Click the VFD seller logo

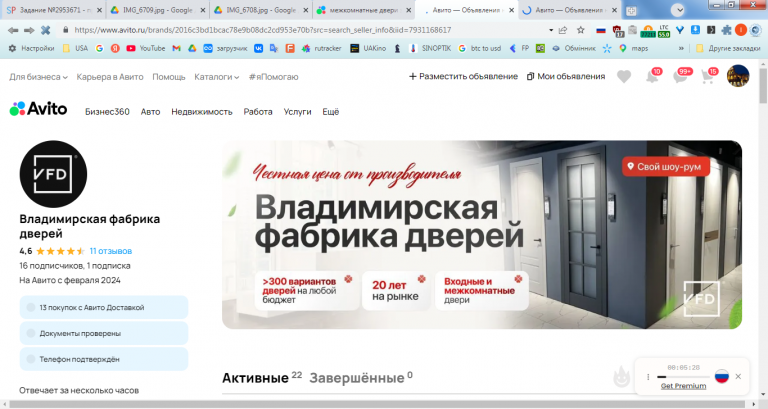(53, 174)
